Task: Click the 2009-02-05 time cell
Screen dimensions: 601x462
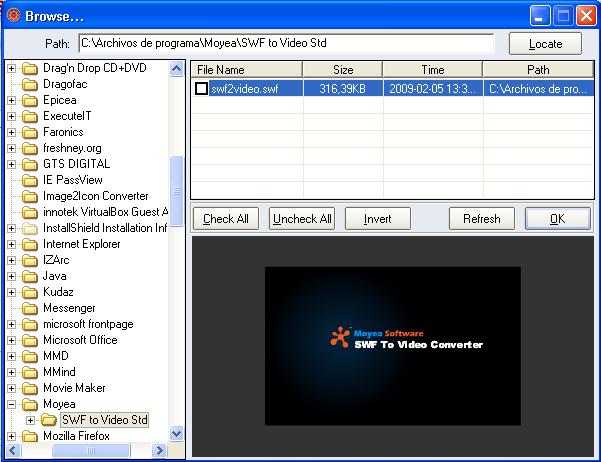Action: pos(433,89)
